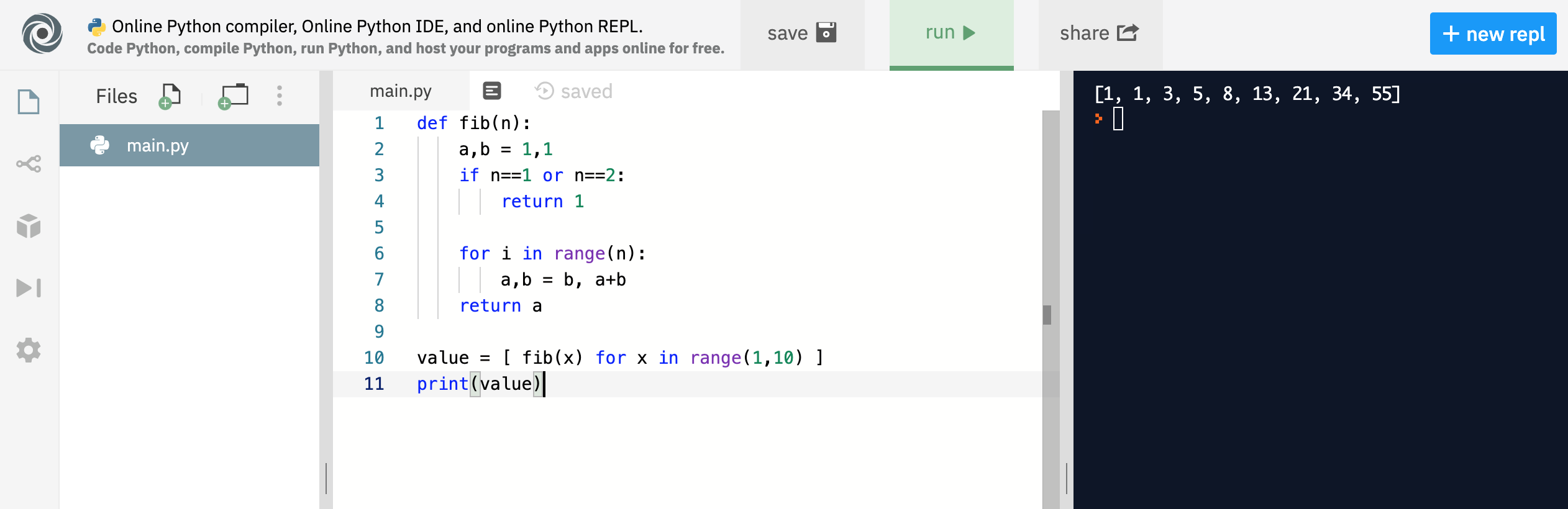Open the debugger play-step sidebar icon
This screenshot has height=509, width=1568.
(x=29, y=288)
